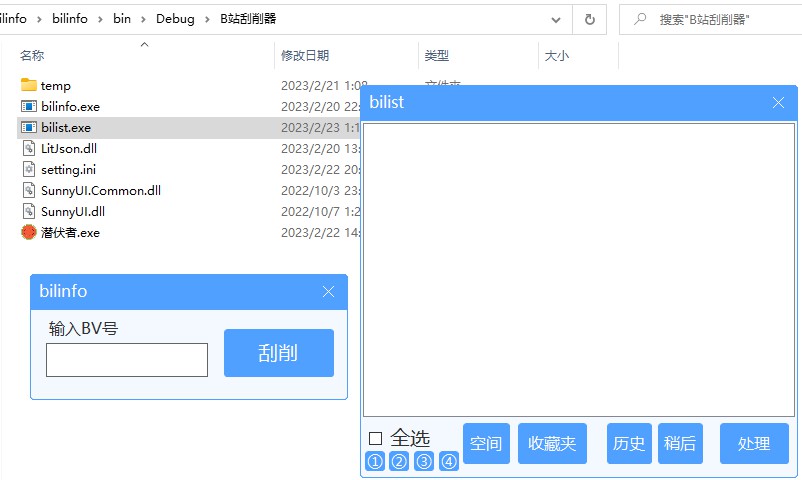Click the temp folder icon

[x=28, y=85]
